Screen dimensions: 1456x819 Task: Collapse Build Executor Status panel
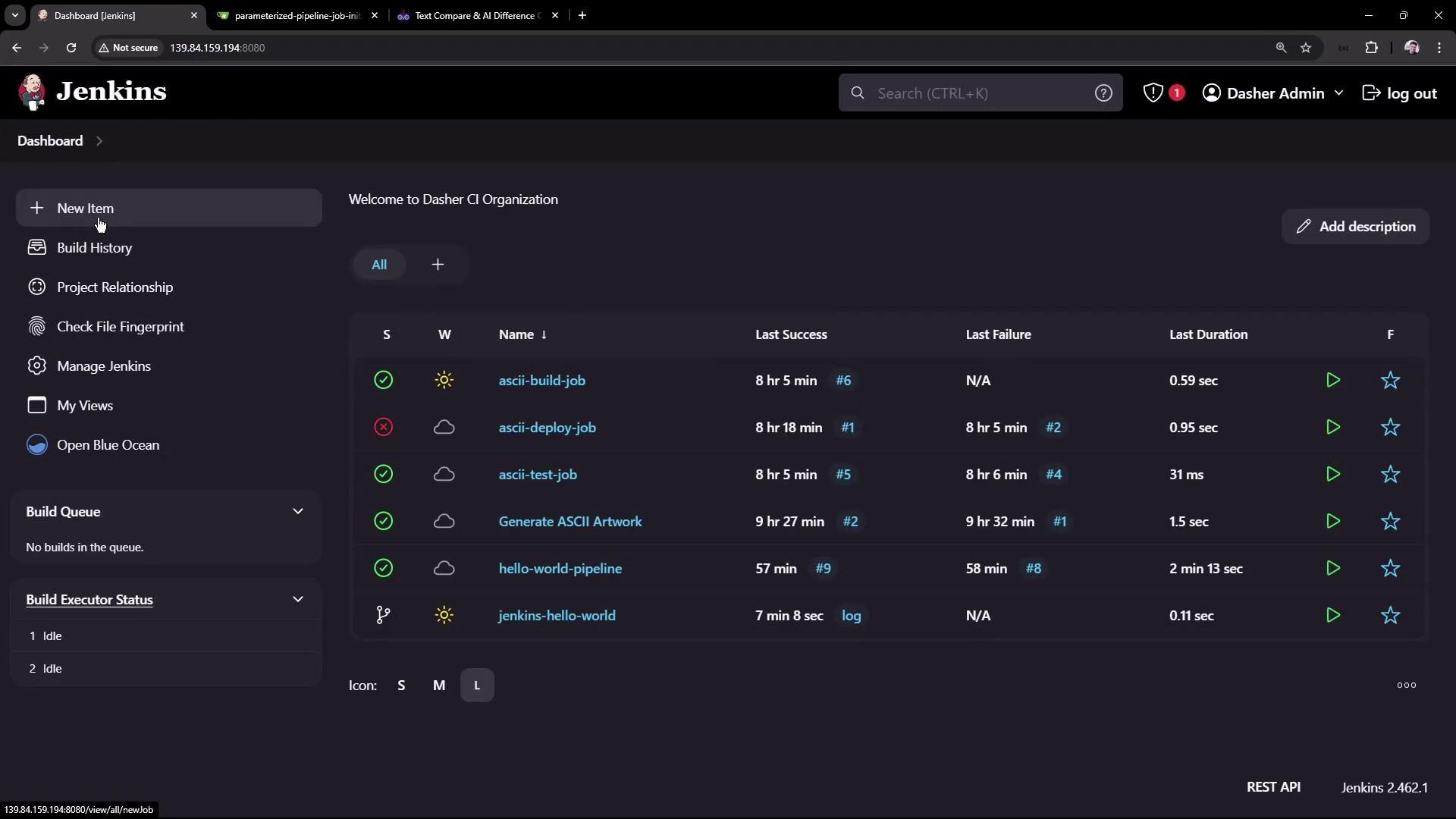[297, 599]
